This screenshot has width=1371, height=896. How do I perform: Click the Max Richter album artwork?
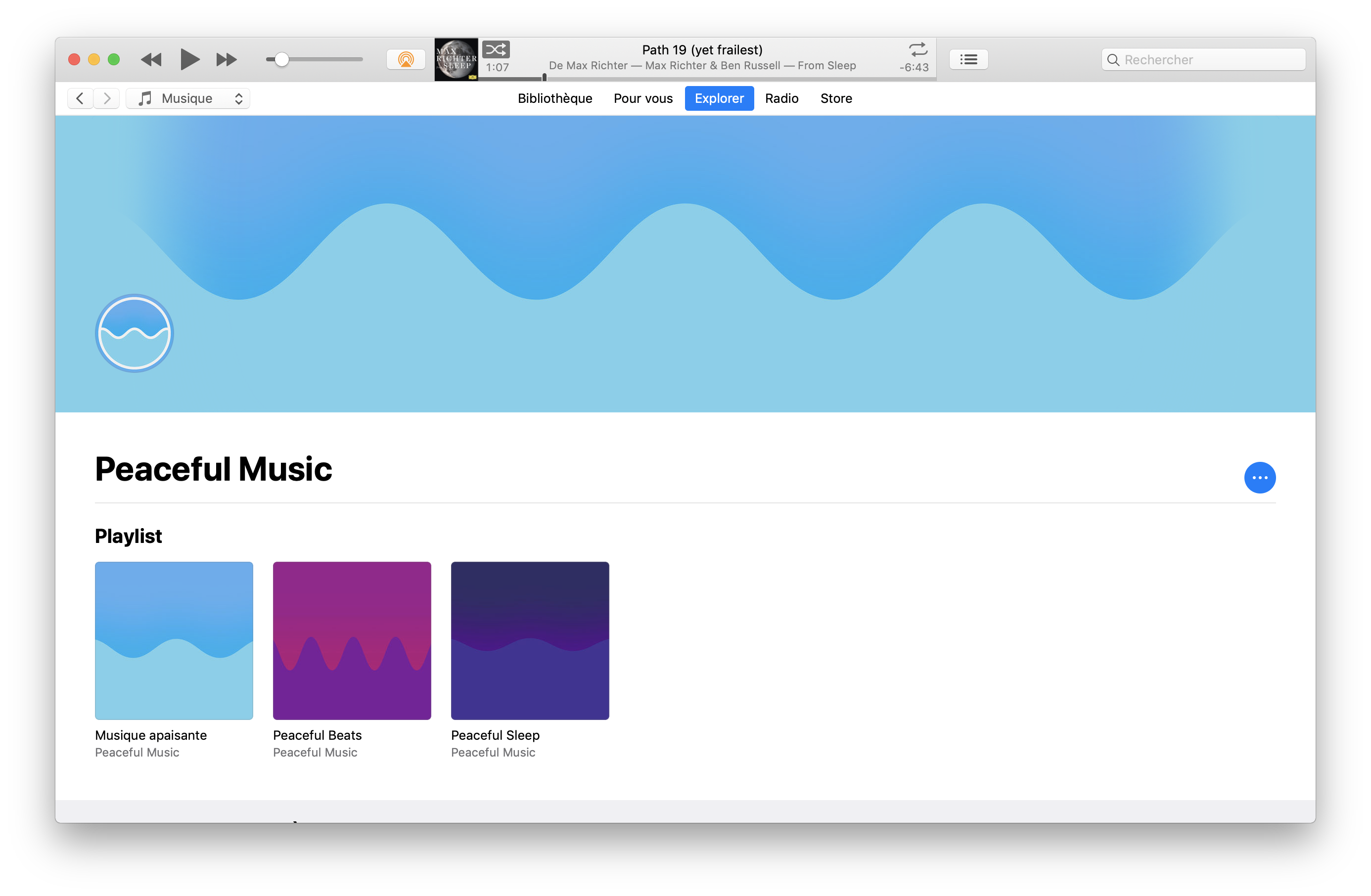[456, 58]
